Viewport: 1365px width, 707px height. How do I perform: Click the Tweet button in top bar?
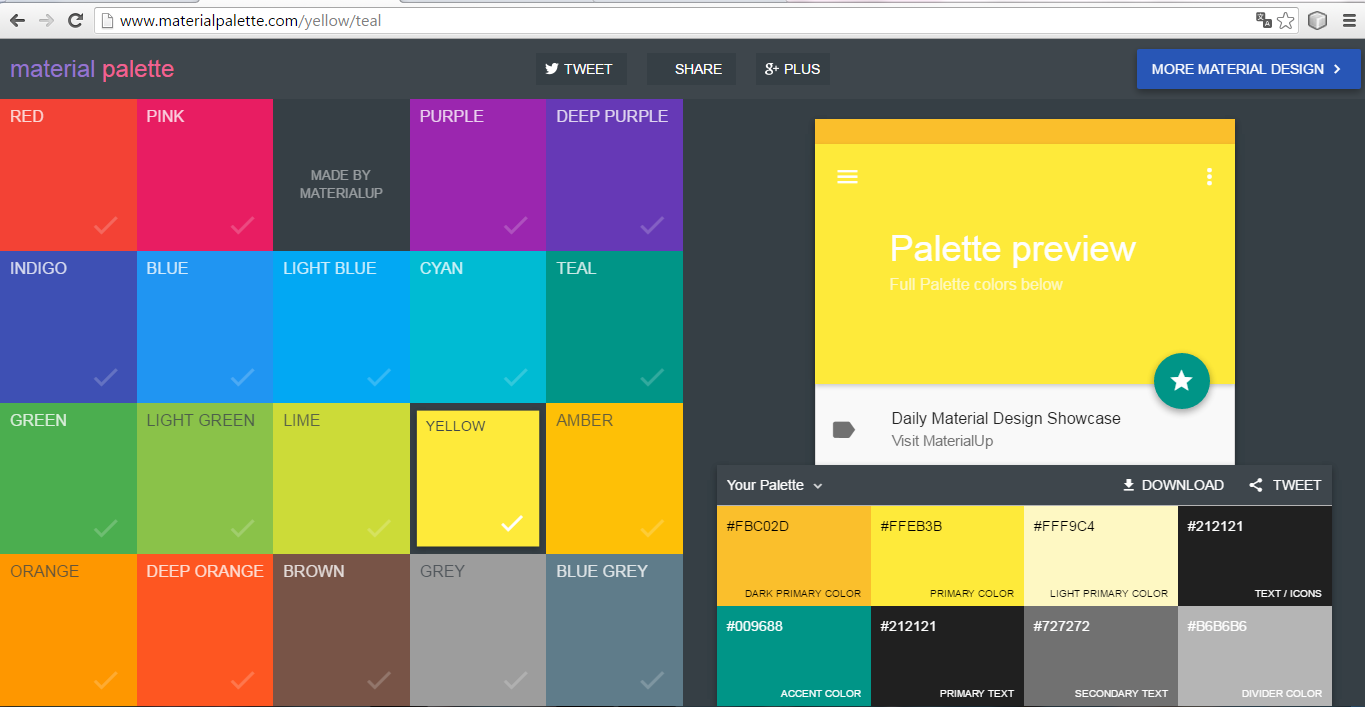click(579, 69)
